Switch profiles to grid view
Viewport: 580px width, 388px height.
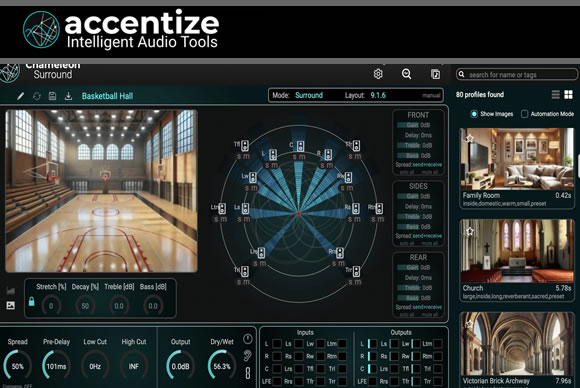(x=569, y=95)
